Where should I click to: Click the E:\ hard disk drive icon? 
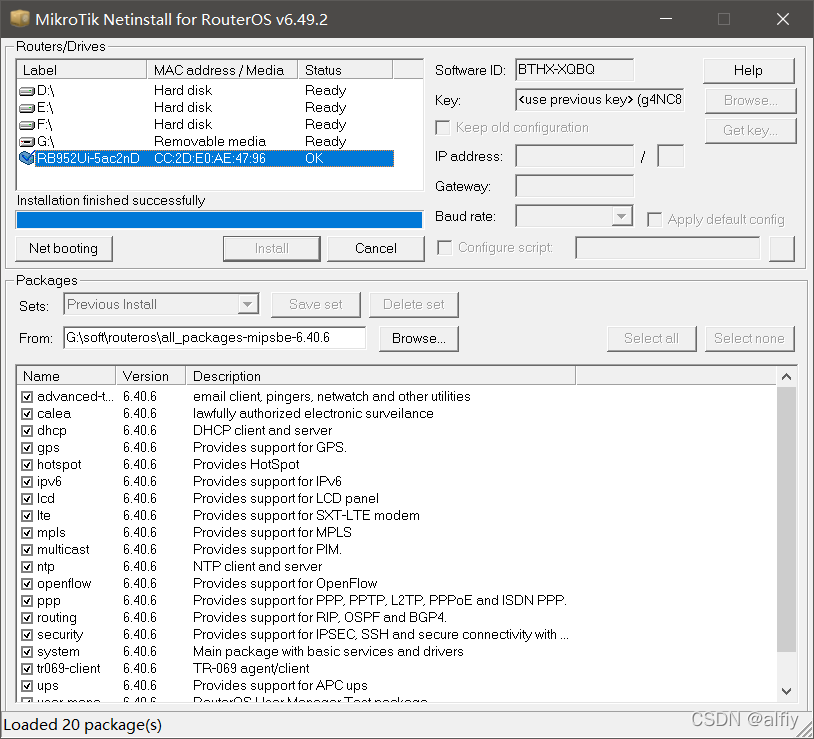[26, 108]
